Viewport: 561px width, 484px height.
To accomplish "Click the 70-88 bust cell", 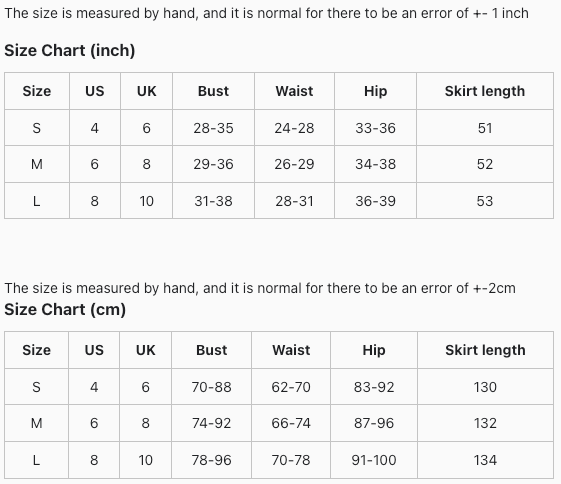I will pos(211,387).
